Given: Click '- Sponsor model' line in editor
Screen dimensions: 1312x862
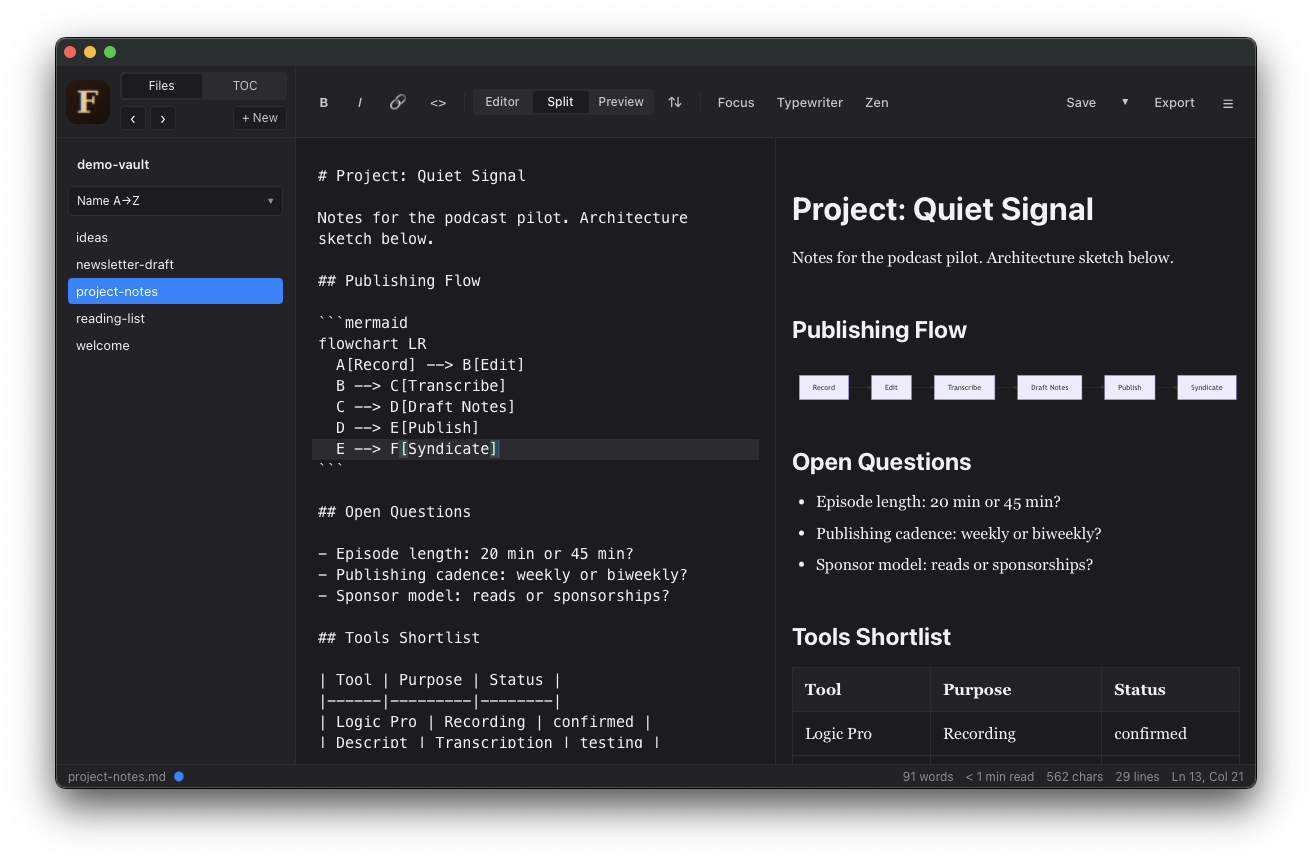Looking at the screenshot, I should (494, 596).
